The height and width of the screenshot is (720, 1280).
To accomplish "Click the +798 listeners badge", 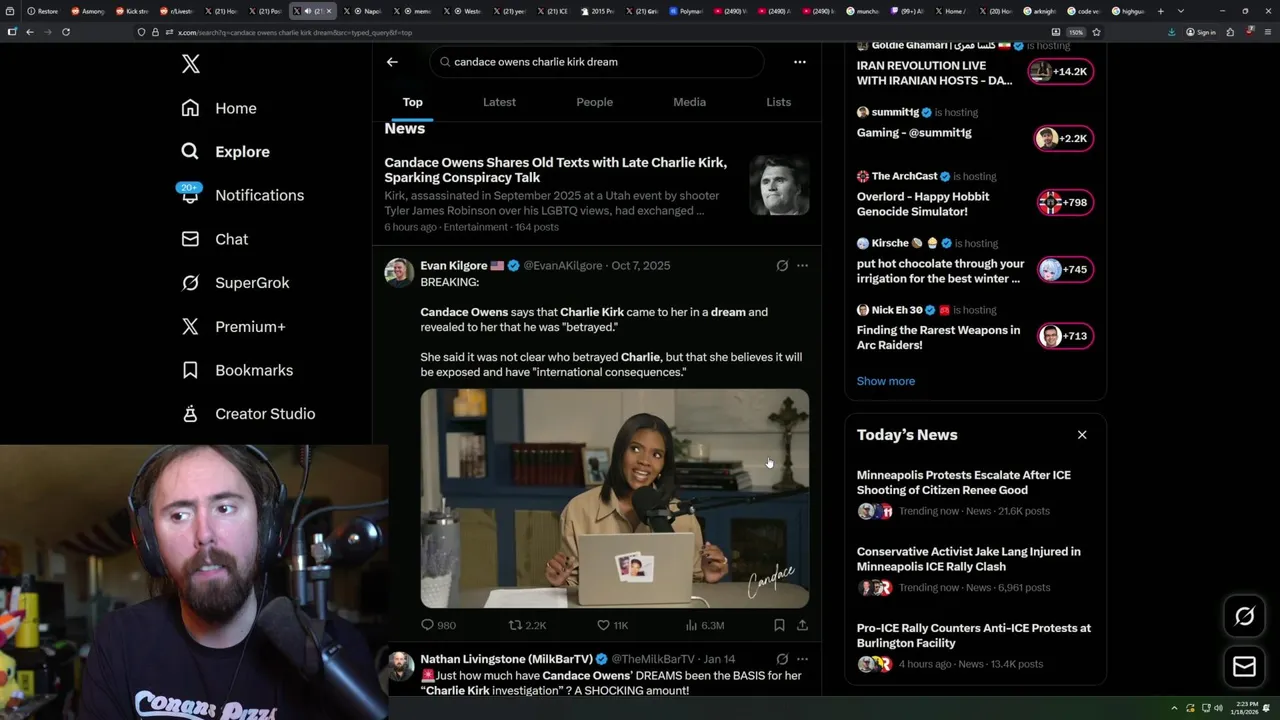I will pos(1065,203).
